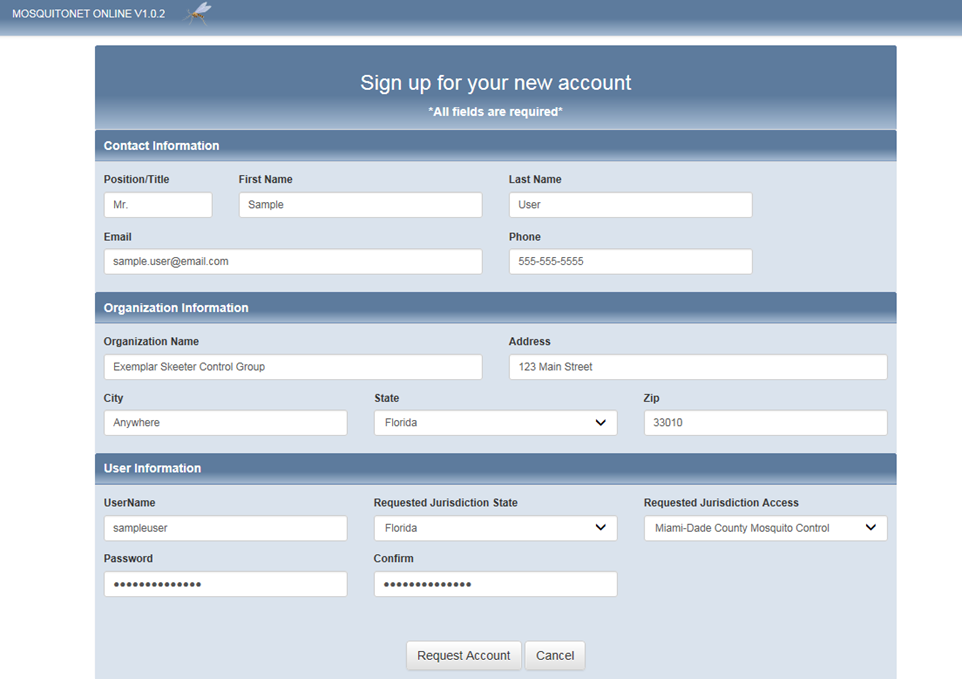This screenshot has height=679, width=962.
Task: Click the Organization Name label
Action: (x=151, y=342)
